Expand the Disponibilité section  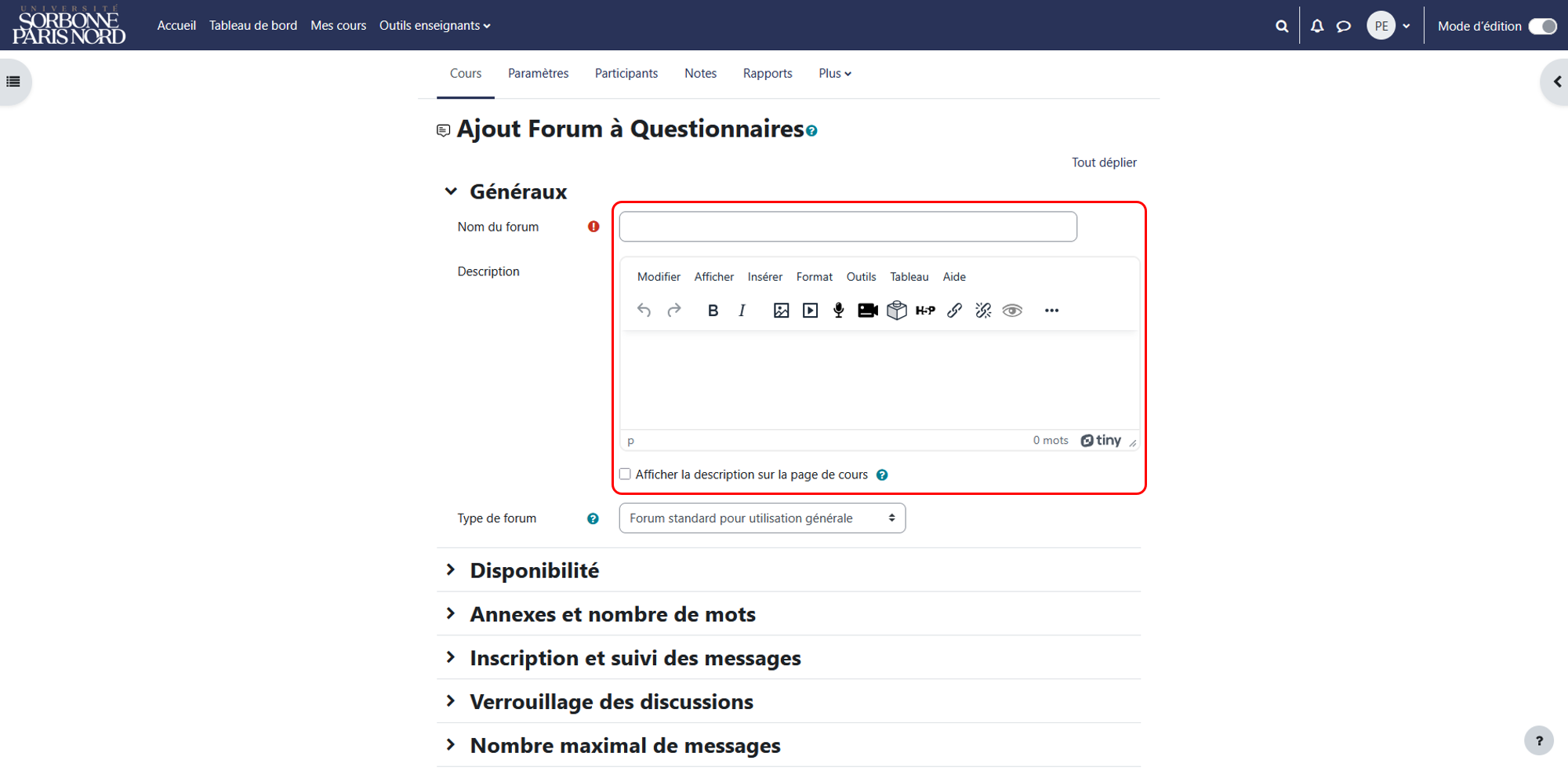pyautogui.click(x=534, y=570)
